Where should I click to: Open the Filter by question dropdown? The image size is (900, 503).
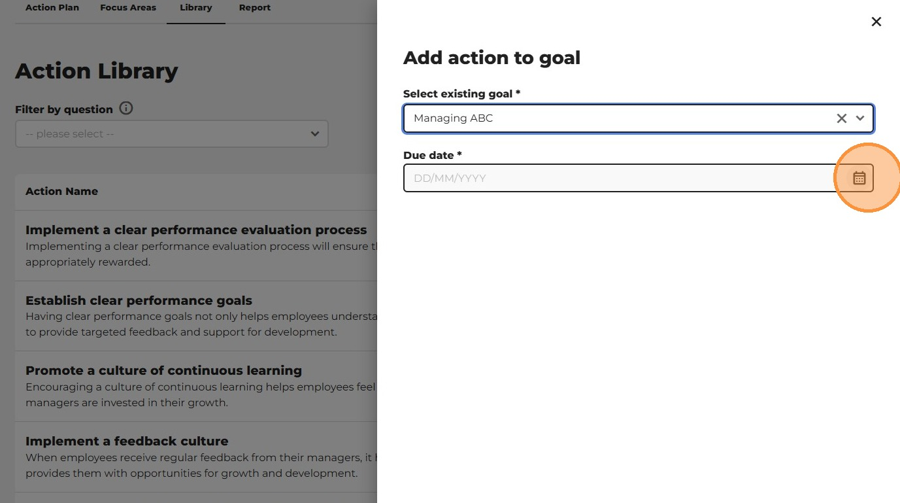point(172,134)
